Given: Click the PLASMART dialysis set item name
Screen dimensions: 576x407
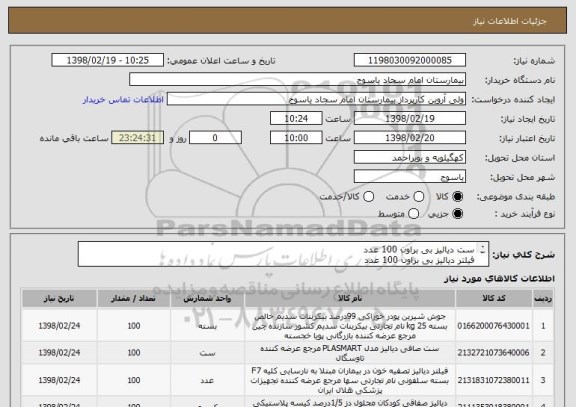Looking at the screenshot, I should (350, 353).
